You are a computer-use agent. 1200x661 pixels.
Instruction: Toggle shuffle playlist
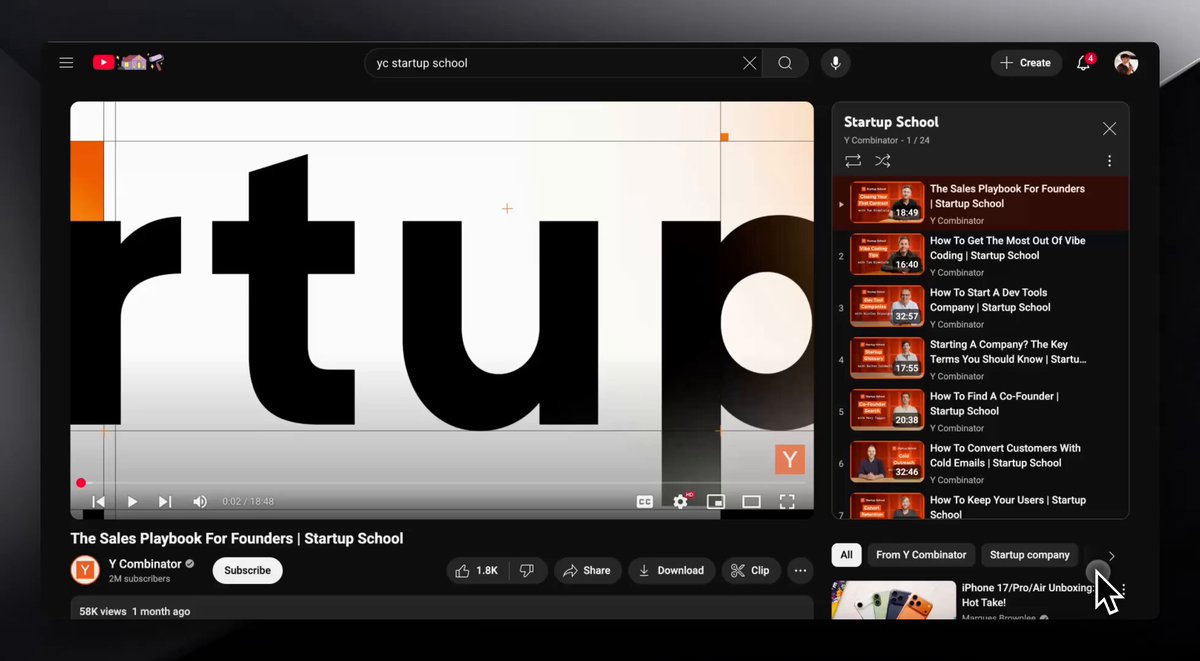click(883, 161)
